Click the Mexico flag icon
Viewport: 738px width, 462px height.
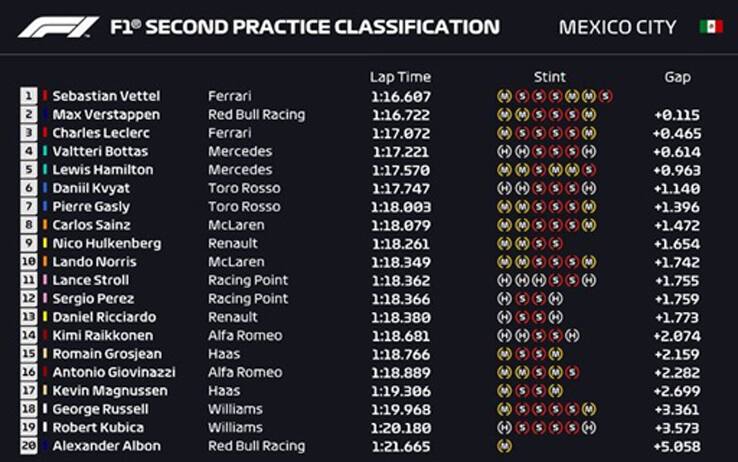711,27
